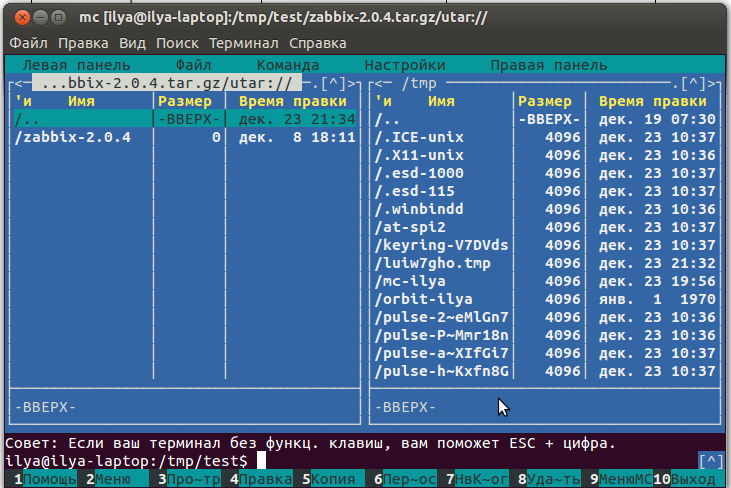Sort right panel by Время правки
Viewport: 731px width, 488px height.
[x=653, y=102]
